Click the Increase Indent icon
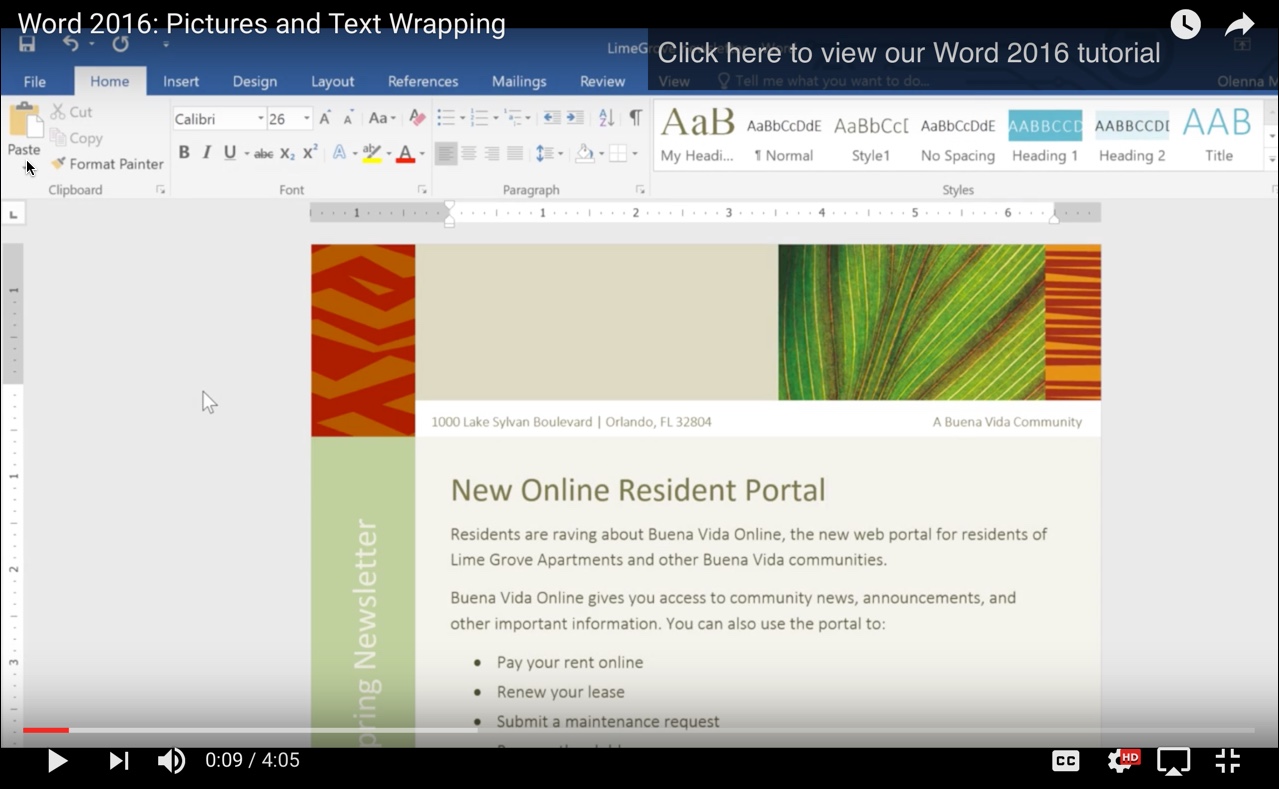 575,118
